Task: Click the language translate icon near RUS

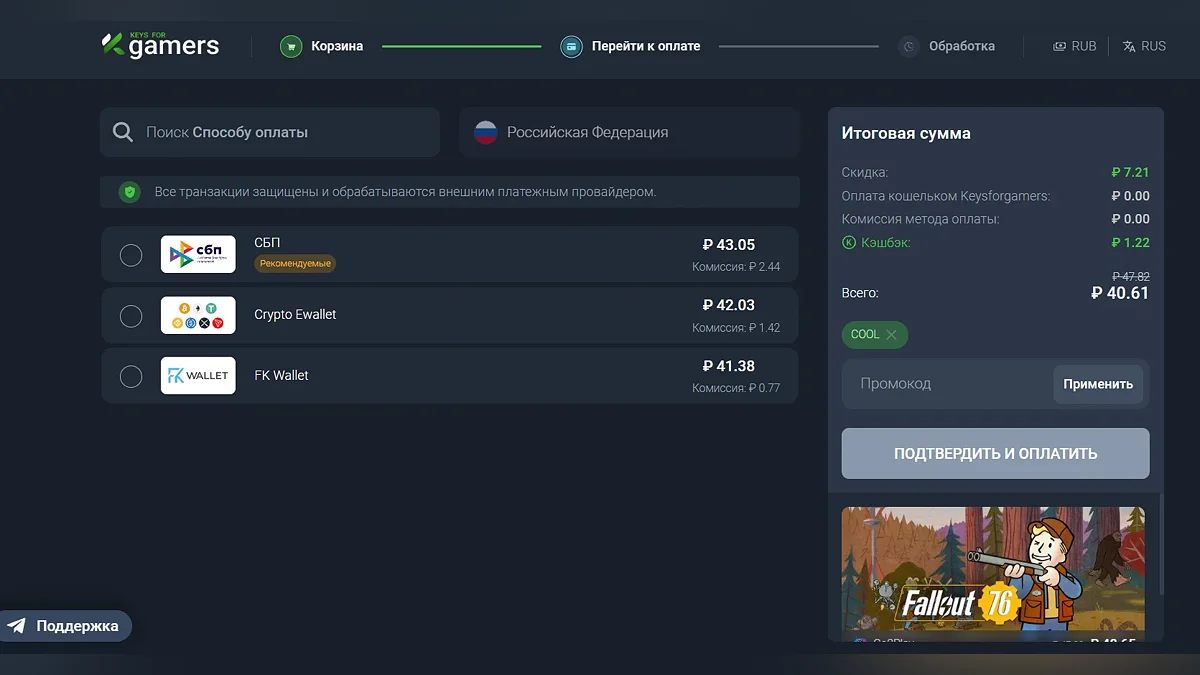Action: tap(1129, 46)
